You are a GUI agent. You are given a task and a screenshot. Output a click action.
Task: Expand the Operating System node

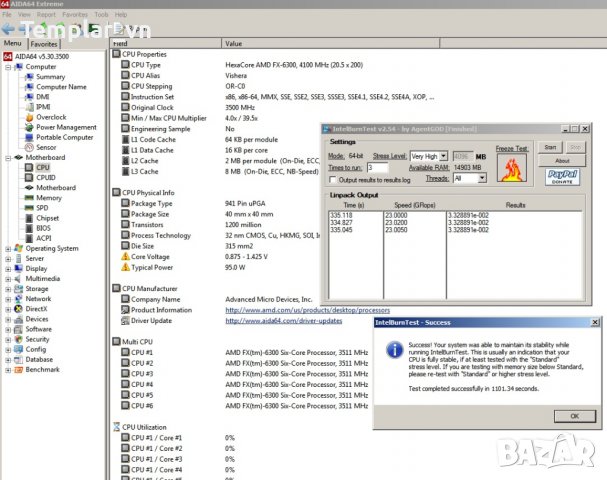8,249
